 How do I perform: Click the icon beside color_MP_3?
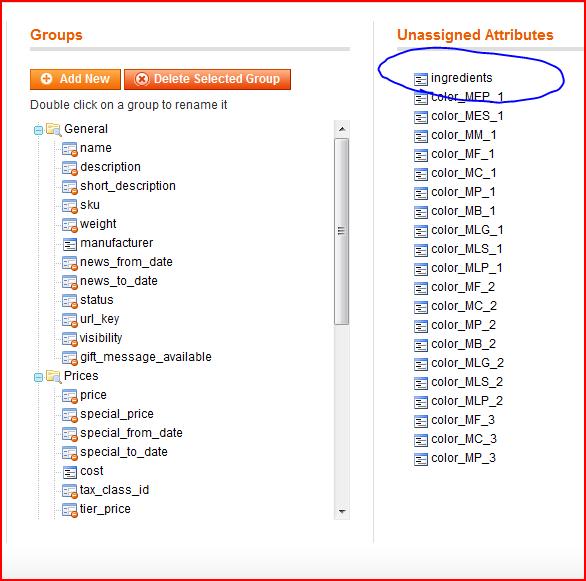coord(420,459)
